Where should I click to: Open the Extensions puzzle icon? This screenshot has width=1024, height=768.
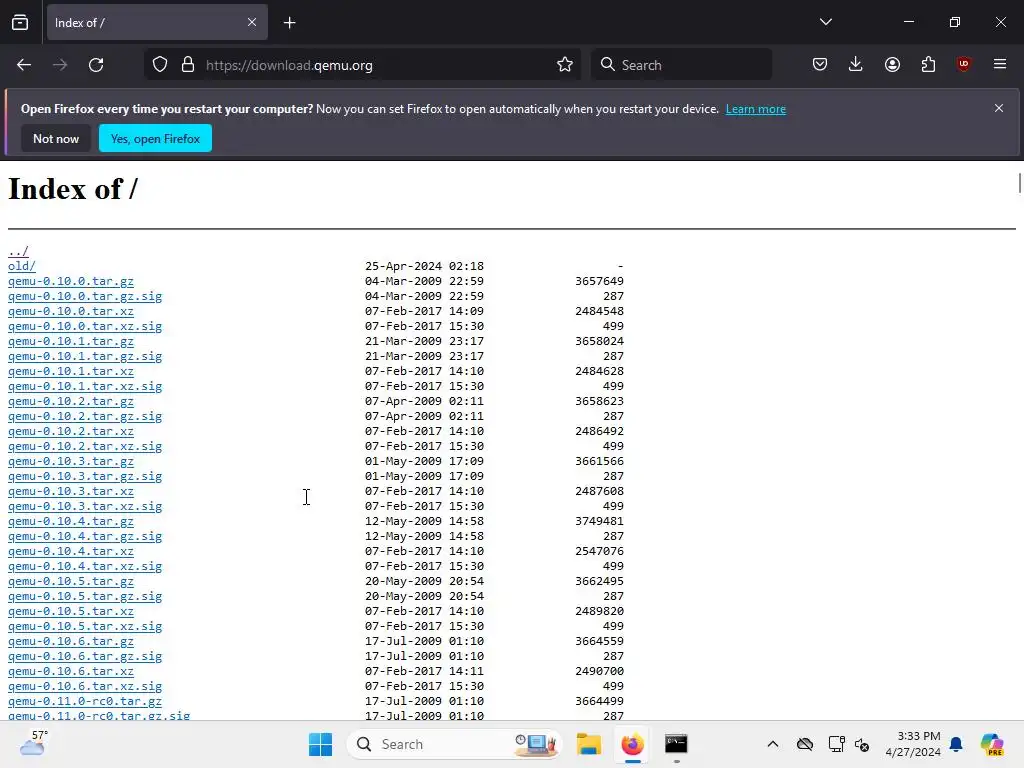pos(928,64)
